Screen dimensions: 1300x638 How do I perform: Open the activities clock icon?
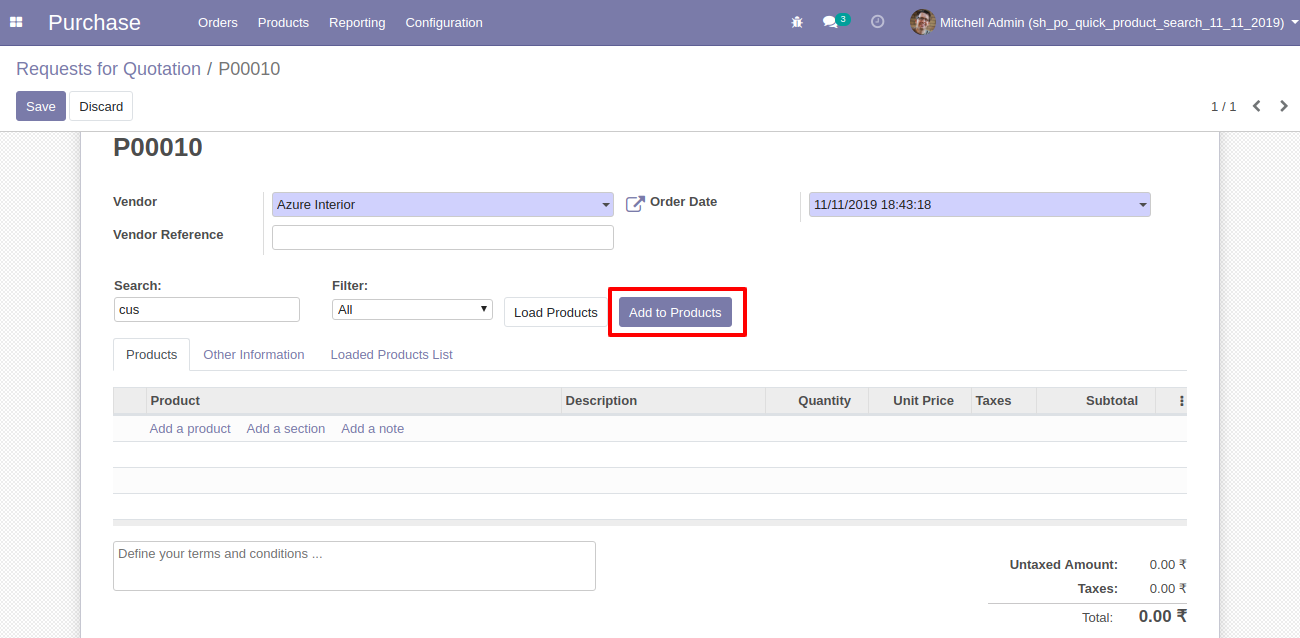(x=878, y=22)
